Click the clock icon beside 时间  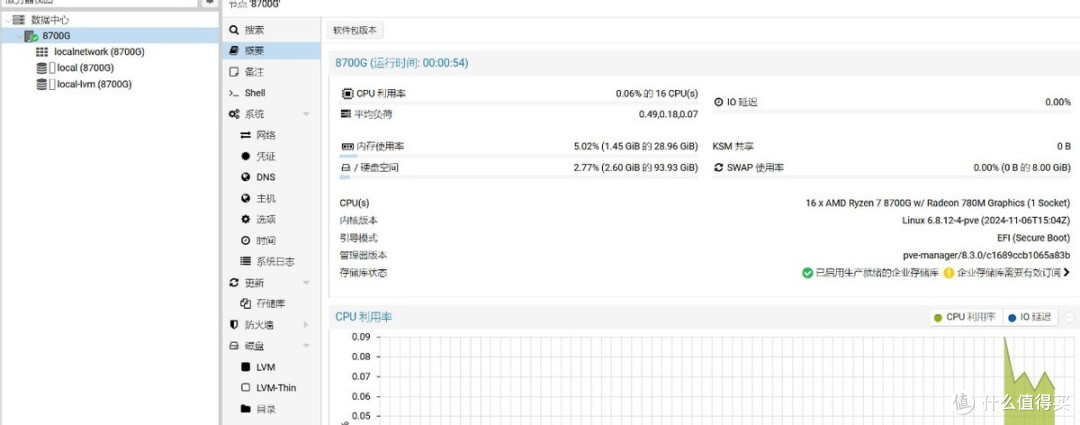(x=245, y=240)
